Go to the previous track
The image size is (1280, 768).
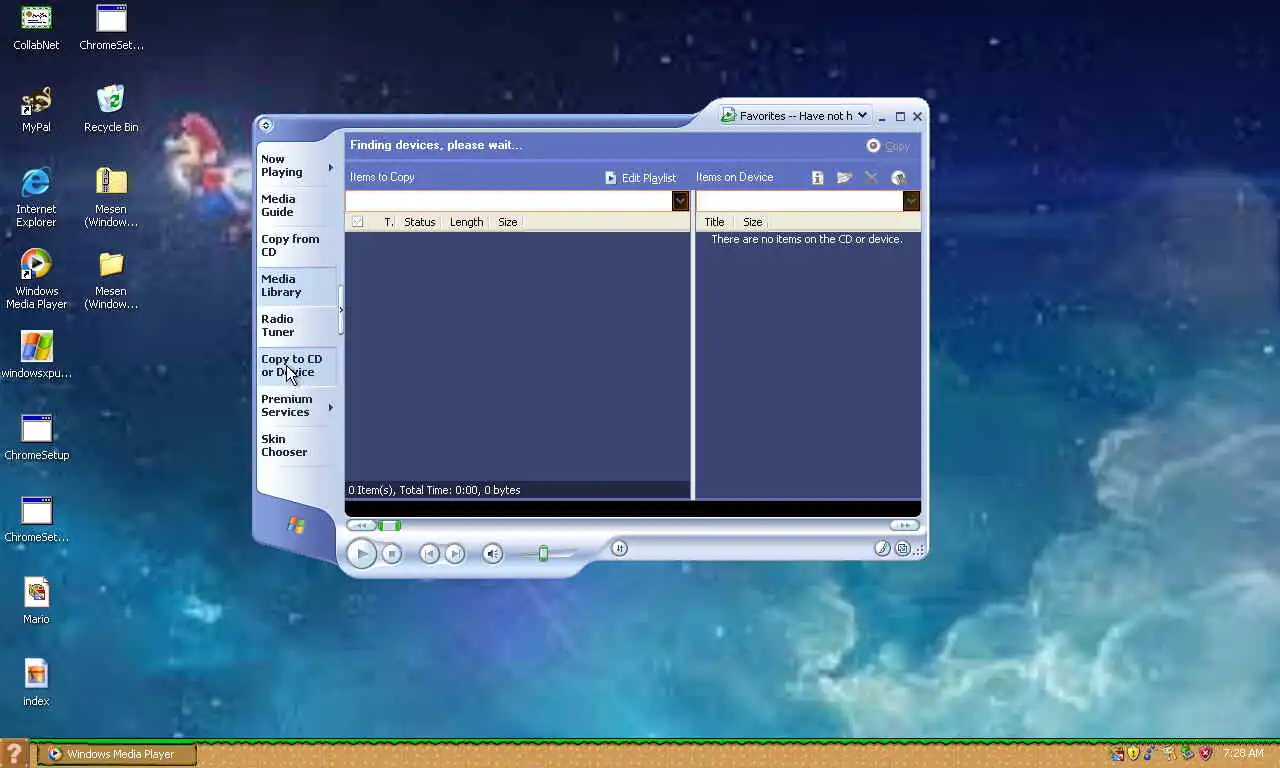tap(429, 553)
